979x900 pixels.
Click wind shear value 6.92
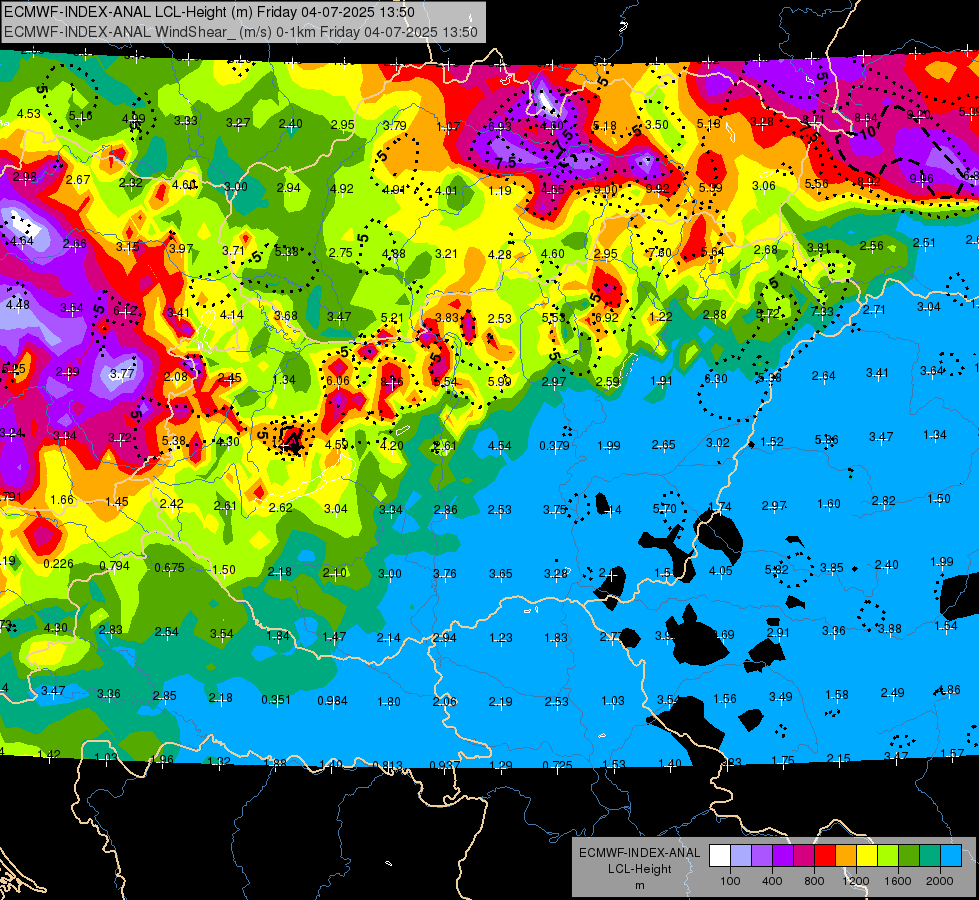point(606,317)
